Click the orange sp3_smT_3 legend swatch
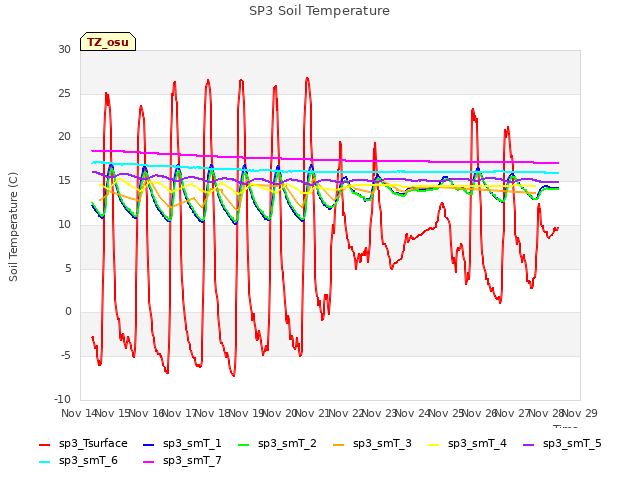Image resolution: width=640 pixels, height=480 pixels. [x=339, y=444]
